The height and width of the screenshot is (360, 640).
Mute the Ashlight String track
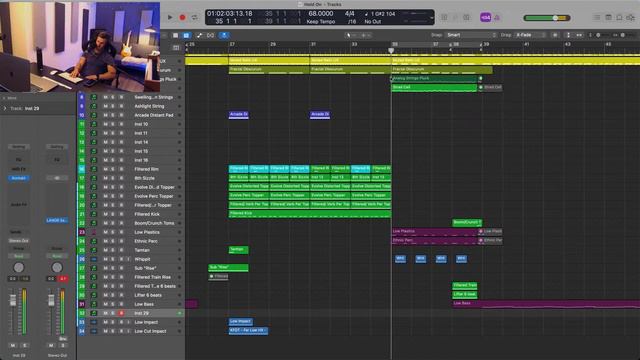point(105,106)
